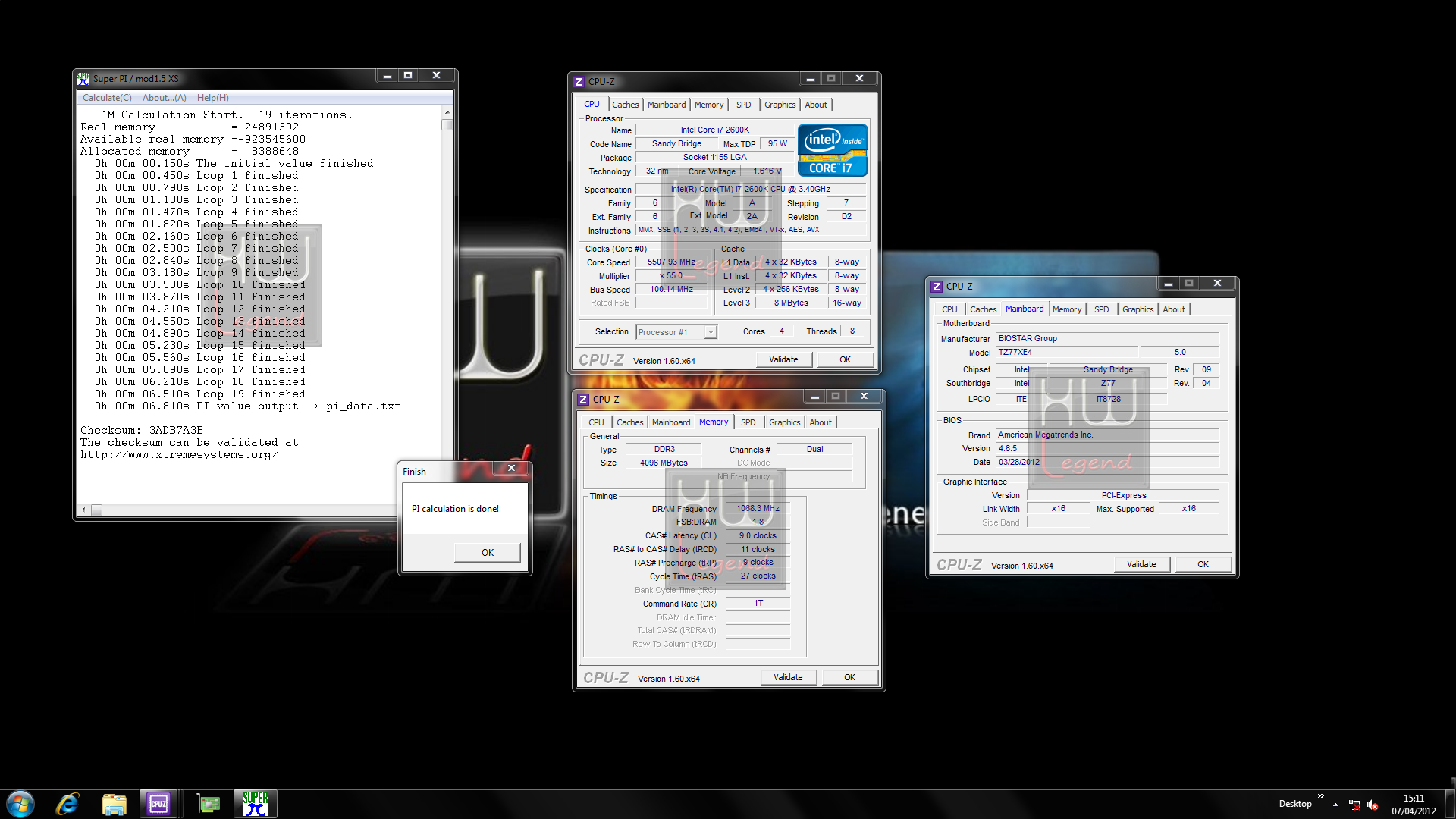Screen dimensions: 1456x819
Task: Click scroll-up arrow in Super PI output
Action: tap(447, 112)
